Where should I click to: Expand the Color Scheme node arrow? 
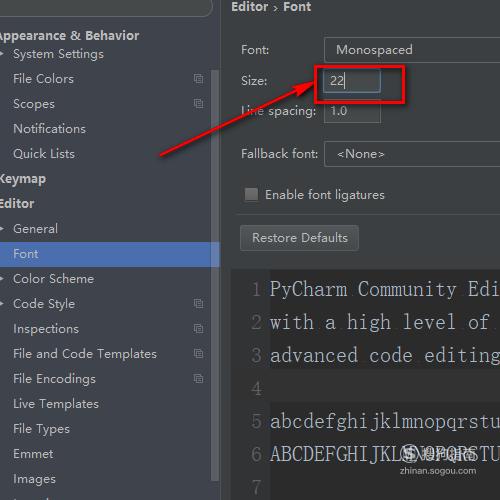[x=2, y=279]
